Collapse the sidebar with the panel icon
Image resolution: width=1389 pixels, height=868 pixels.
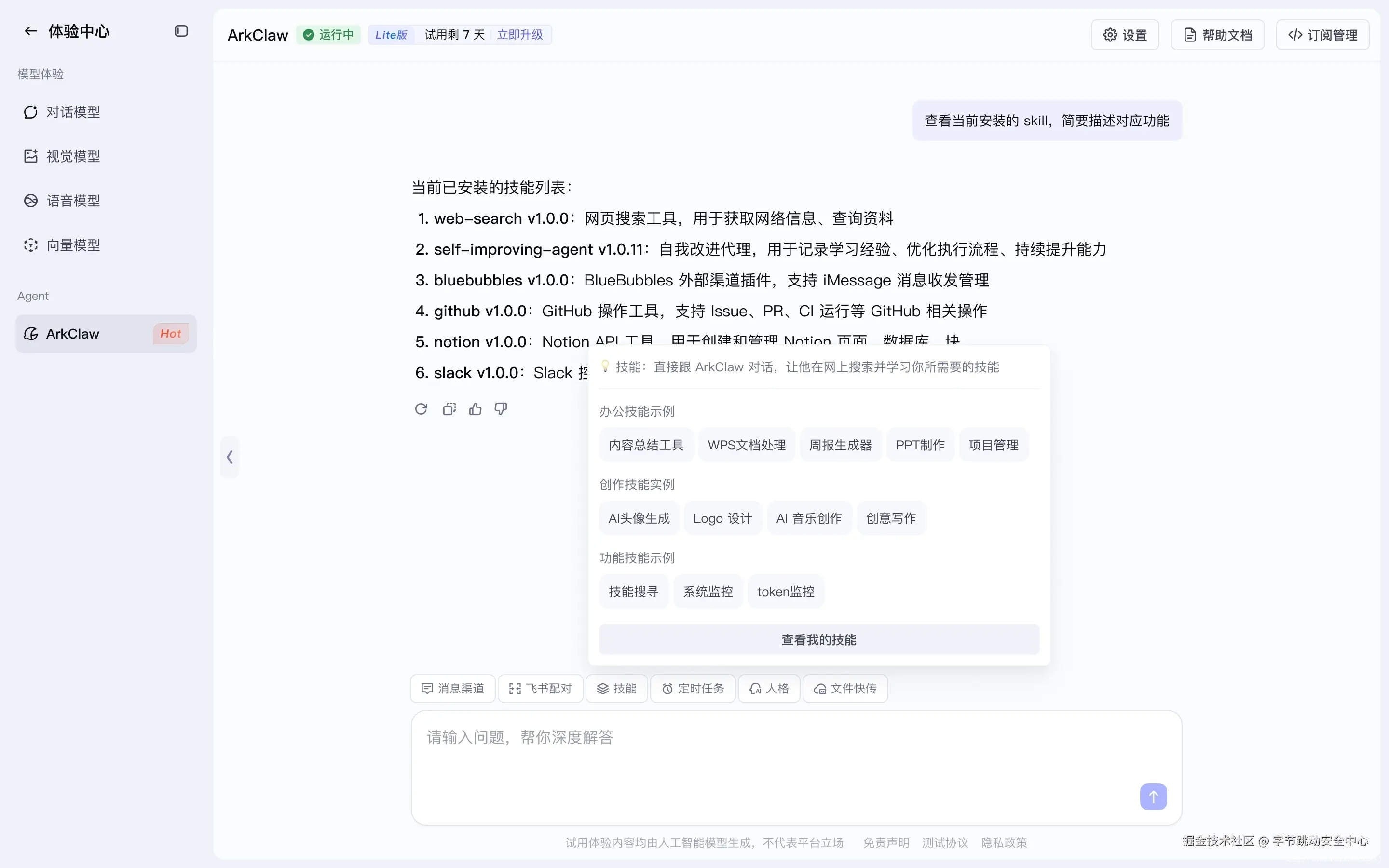(x=181, y=31)
